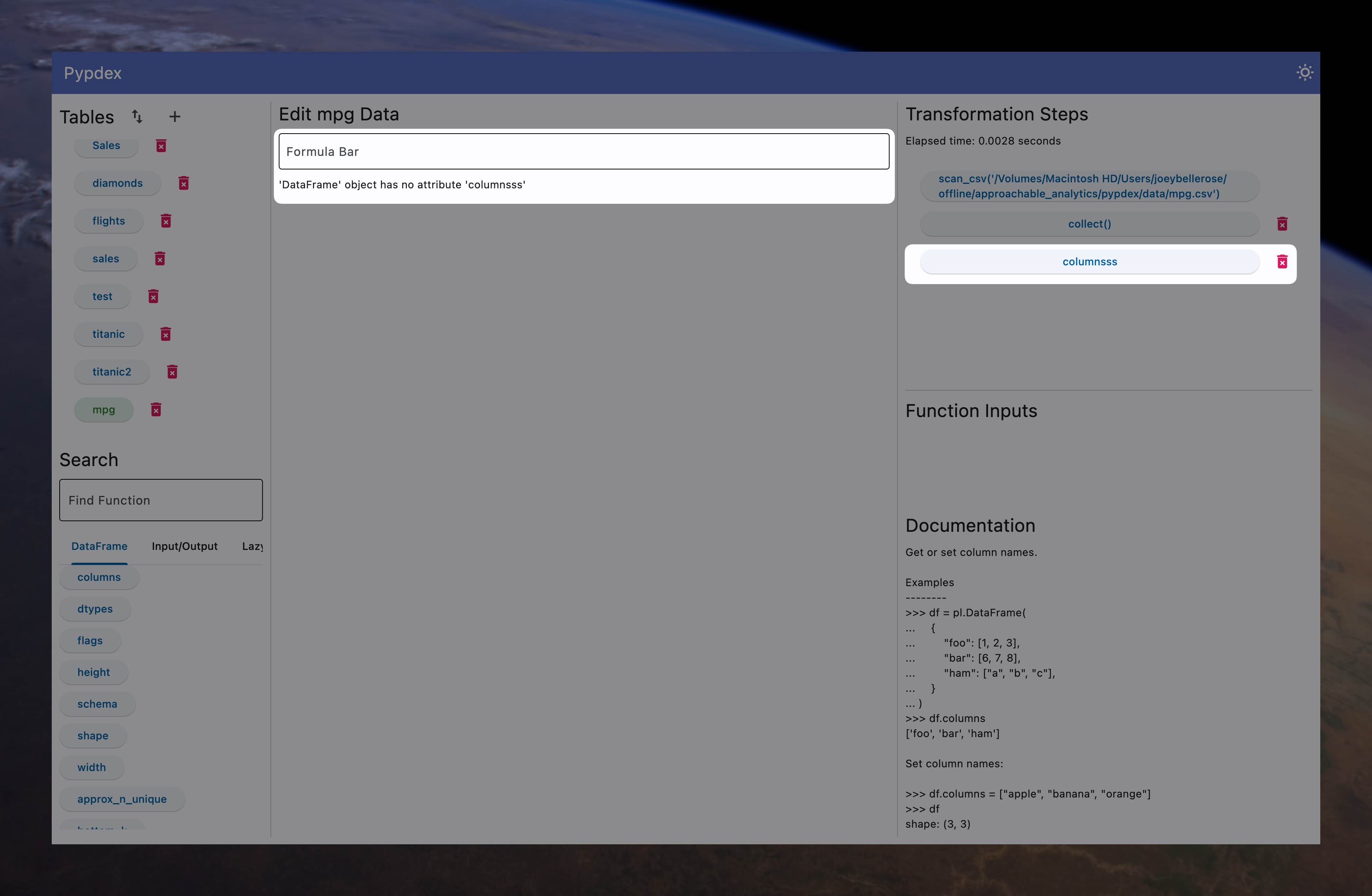Select the titanic table chip
The image size is (1372, 896).
tap(108, 334)
